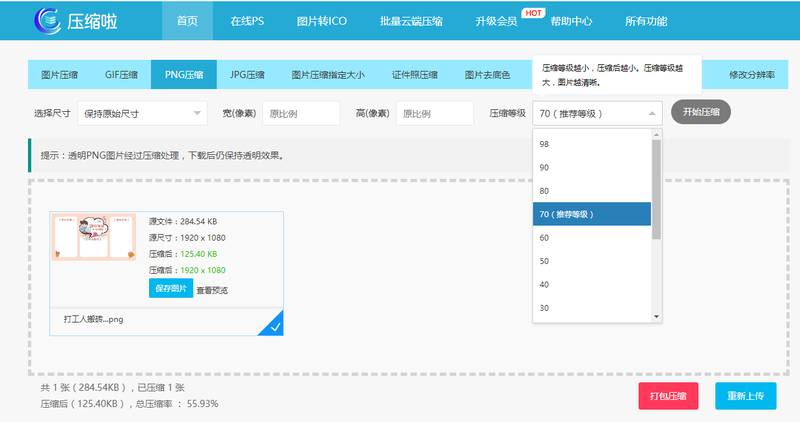The width and height of the screenshot is (800, 422).
Task: Choose compression level 98
Action: pyautogui.click(x=592, y=144)
